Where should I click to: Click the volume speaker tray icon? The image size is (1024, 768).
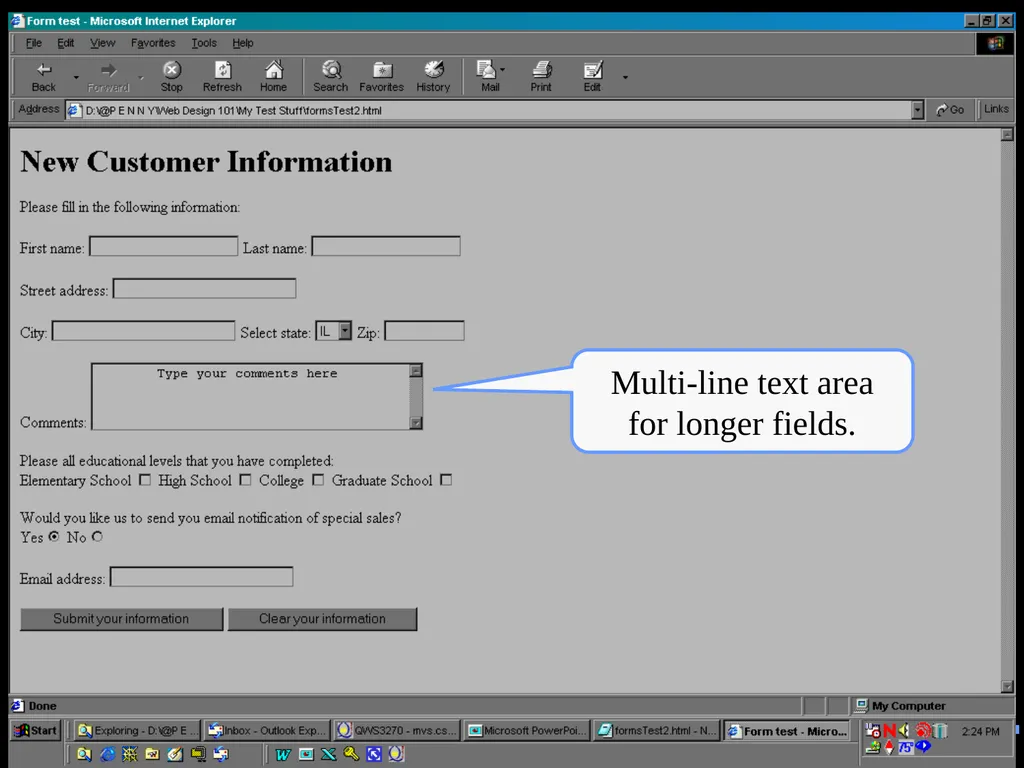coord(904,731)
